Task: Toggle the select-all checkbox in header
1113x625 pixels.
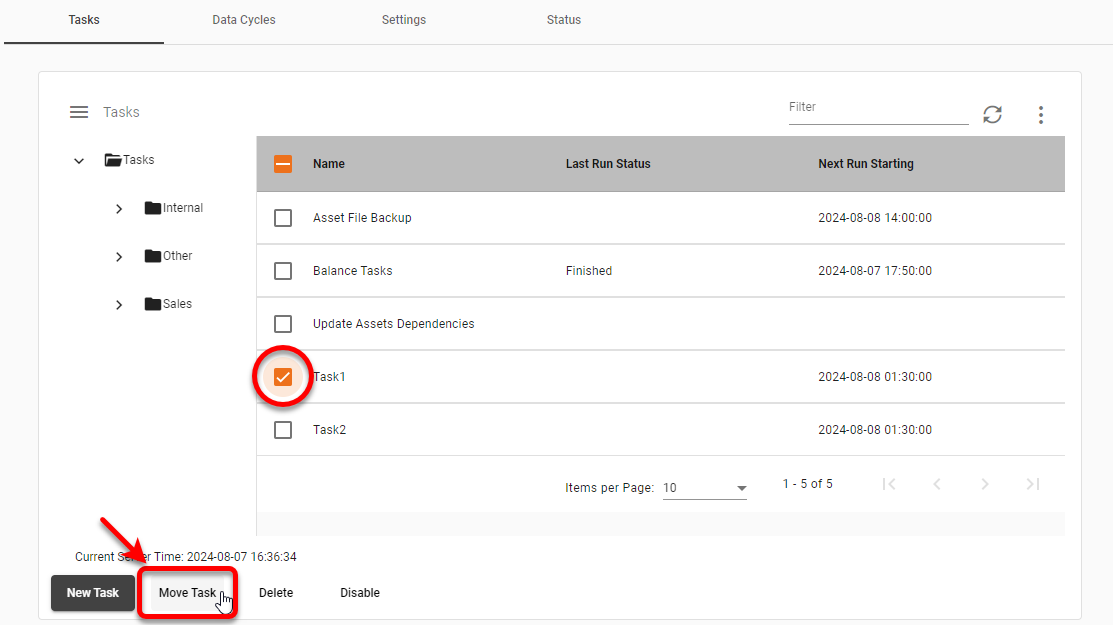Action: coord(283,163)
